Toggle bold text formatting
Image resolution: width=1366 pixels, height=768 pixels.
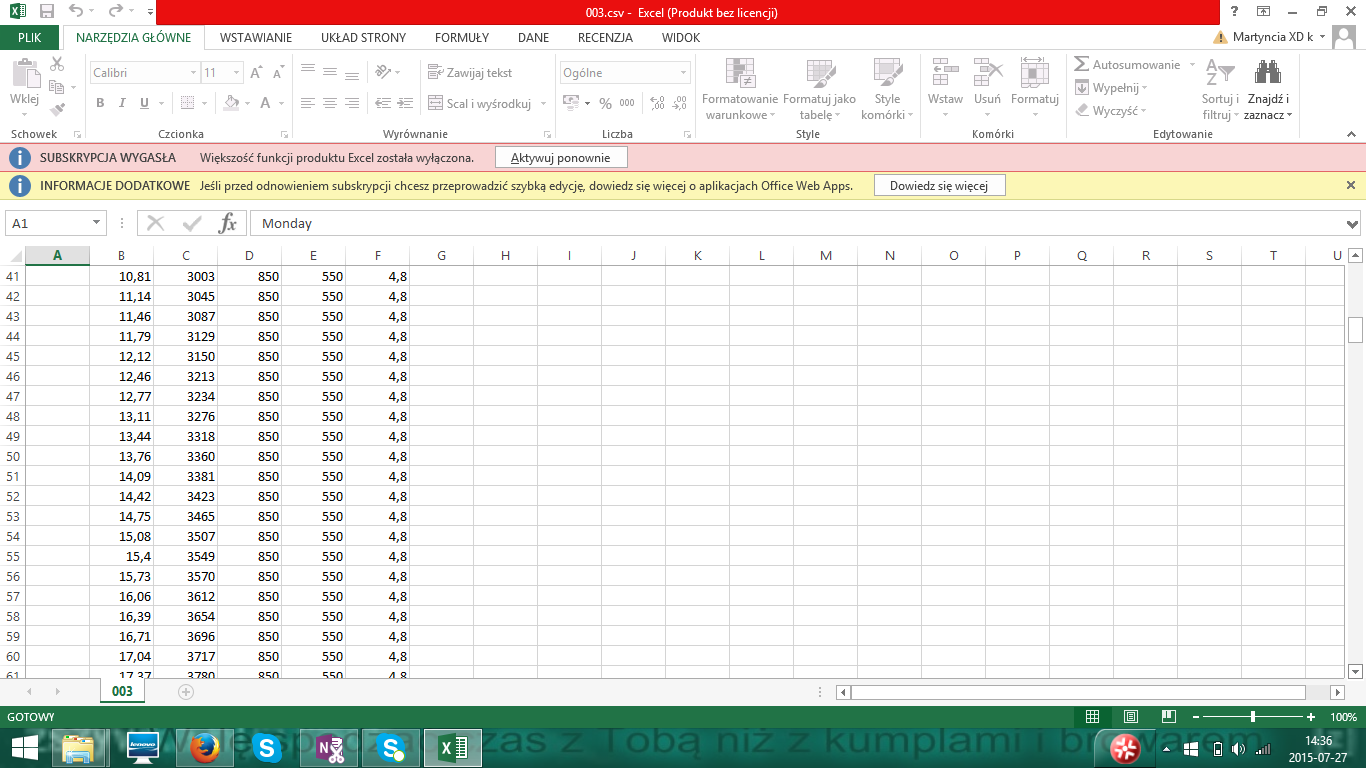click(100, 103)
